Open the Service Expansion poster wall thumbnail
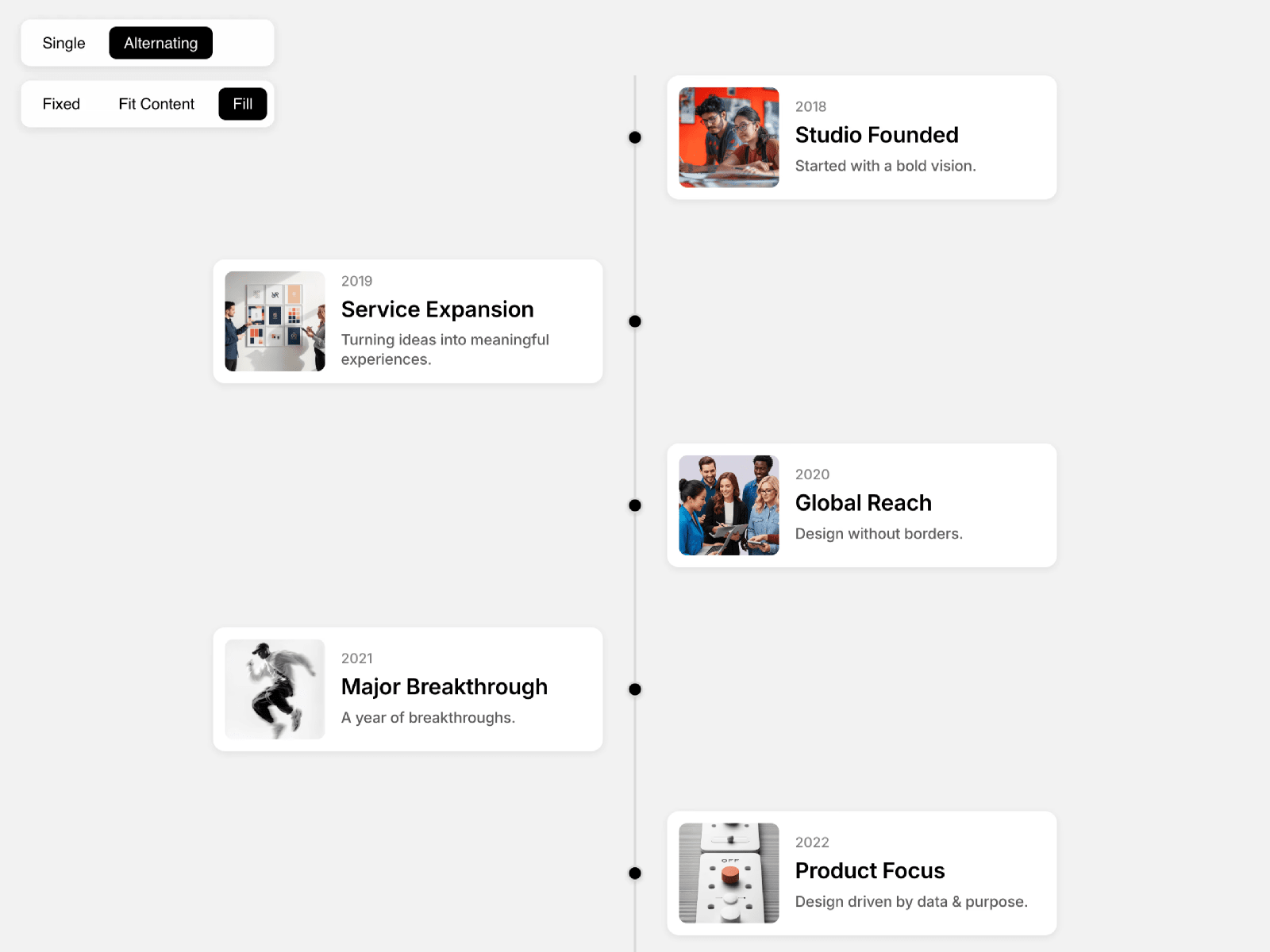This screenshot has height=952, width=1270. pos(275,321)
